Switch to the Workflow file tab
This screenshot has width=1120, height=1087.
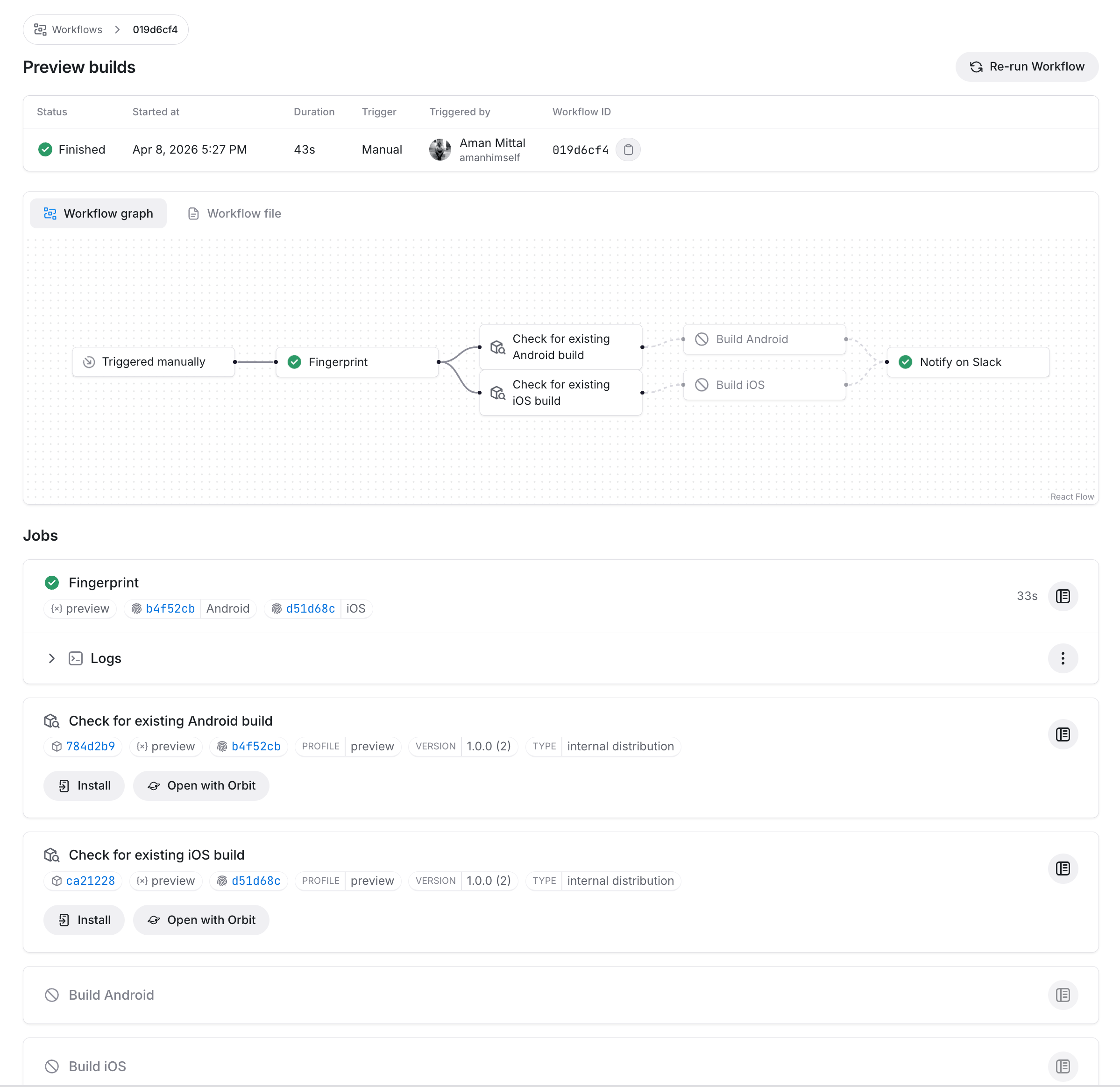pos(235,214)
